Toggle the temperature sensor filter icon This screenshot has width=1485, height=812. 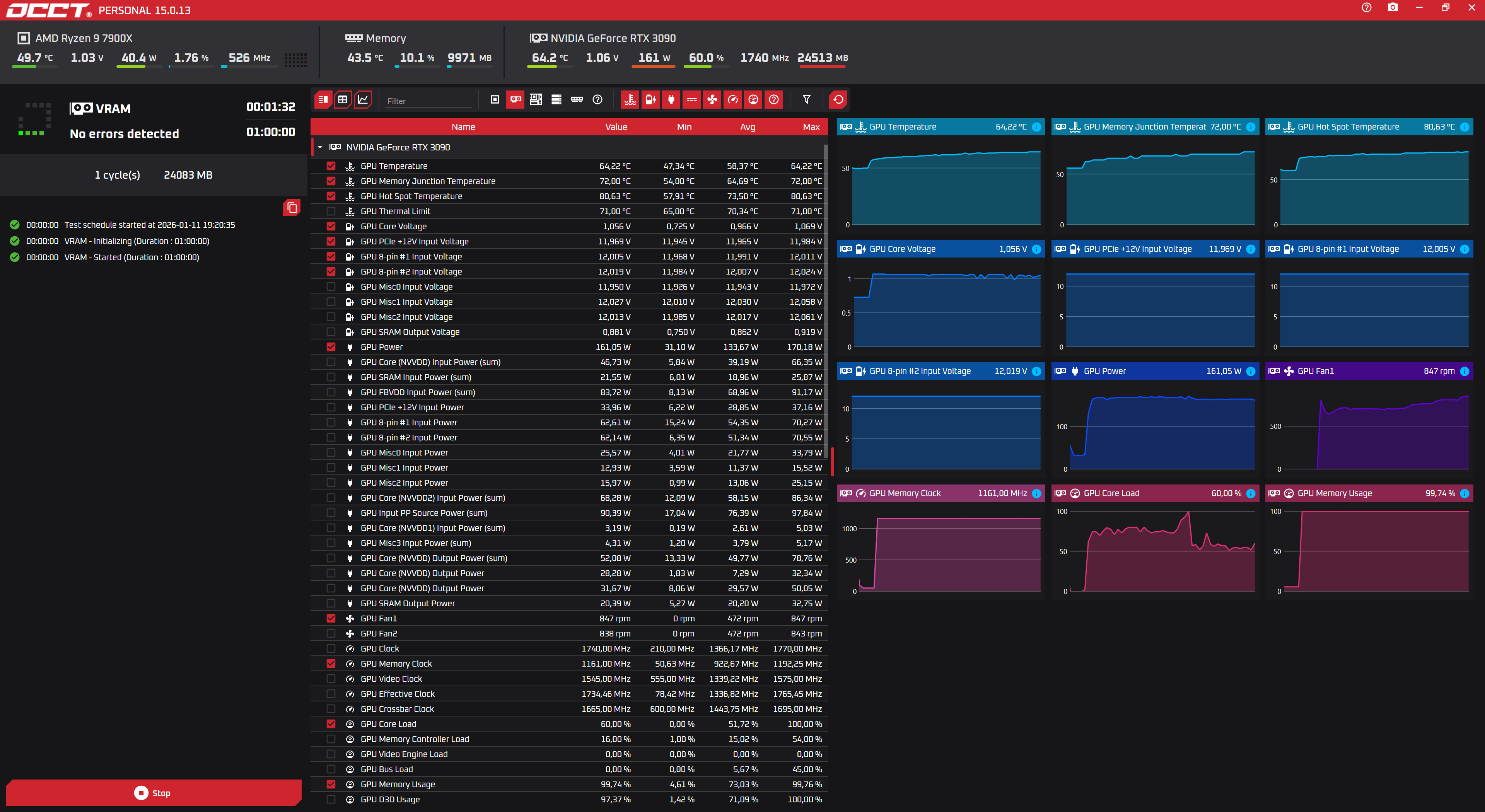click(x=630, y=100)
